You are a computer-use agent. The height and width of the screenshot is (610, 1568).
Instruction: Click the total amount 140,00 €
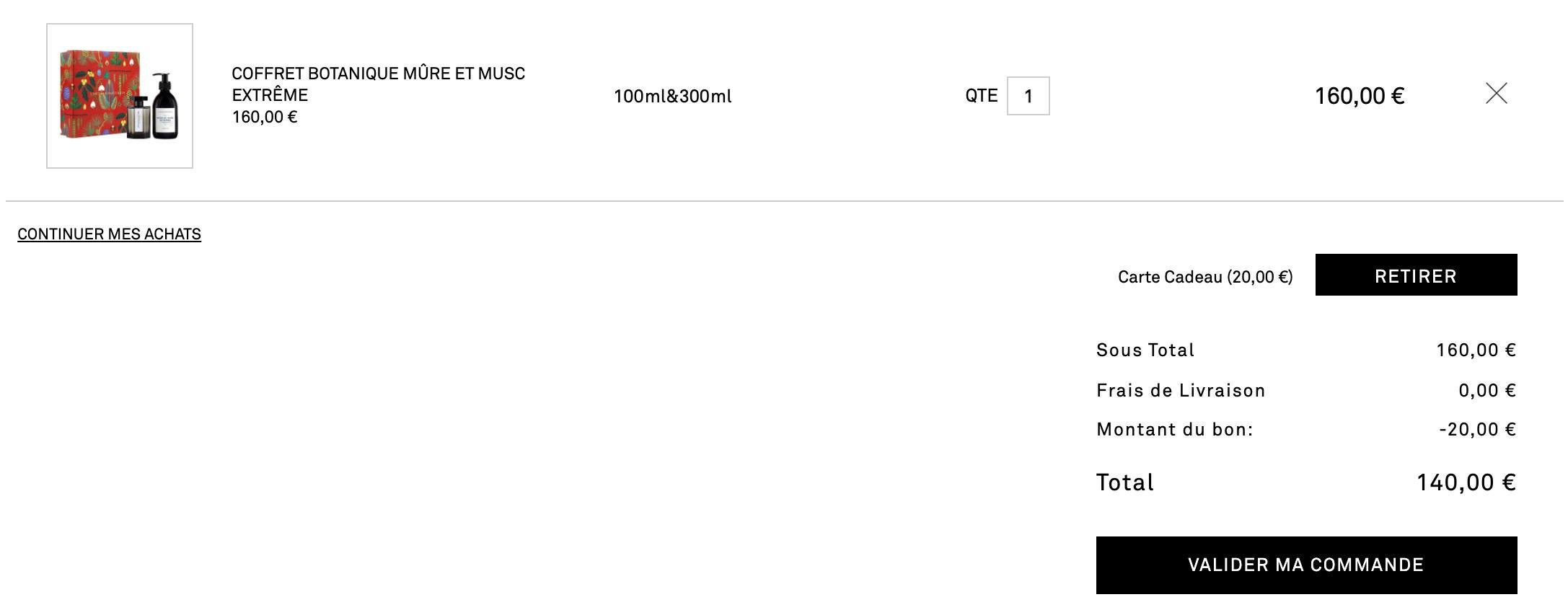(1466, 482)
